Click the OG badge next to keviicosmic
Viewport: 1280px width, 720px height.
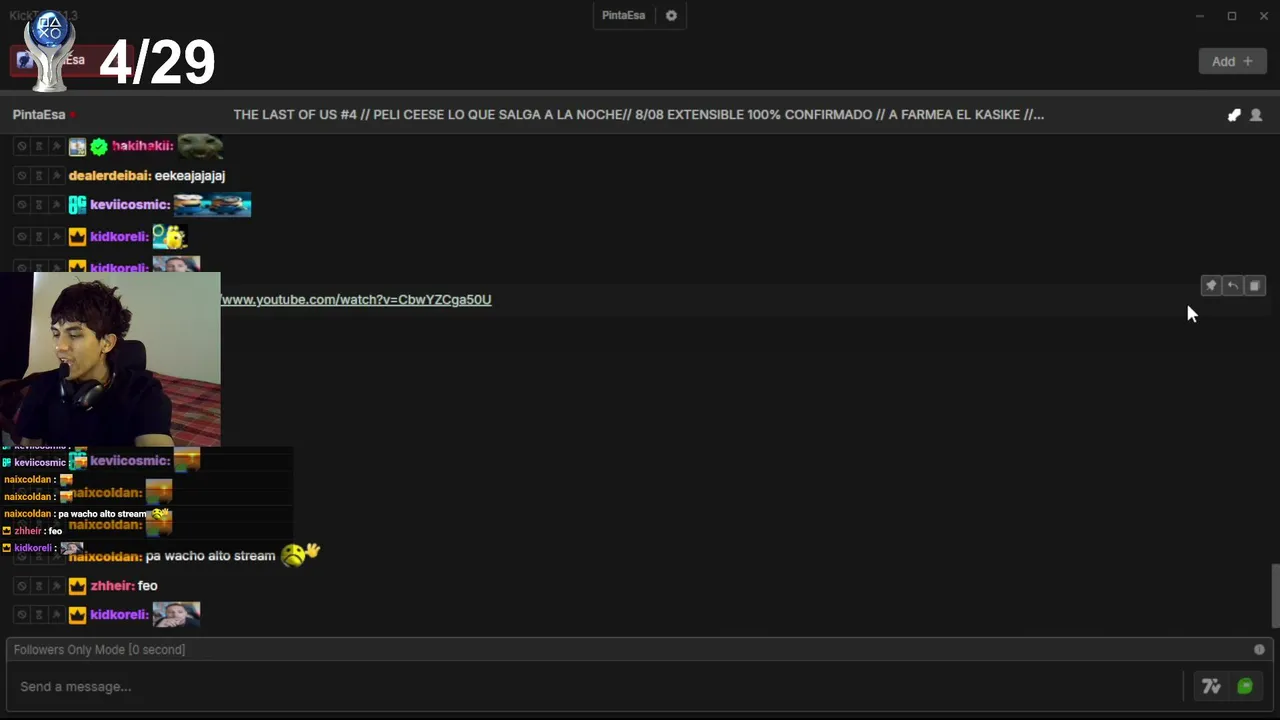tap(77, 205)
